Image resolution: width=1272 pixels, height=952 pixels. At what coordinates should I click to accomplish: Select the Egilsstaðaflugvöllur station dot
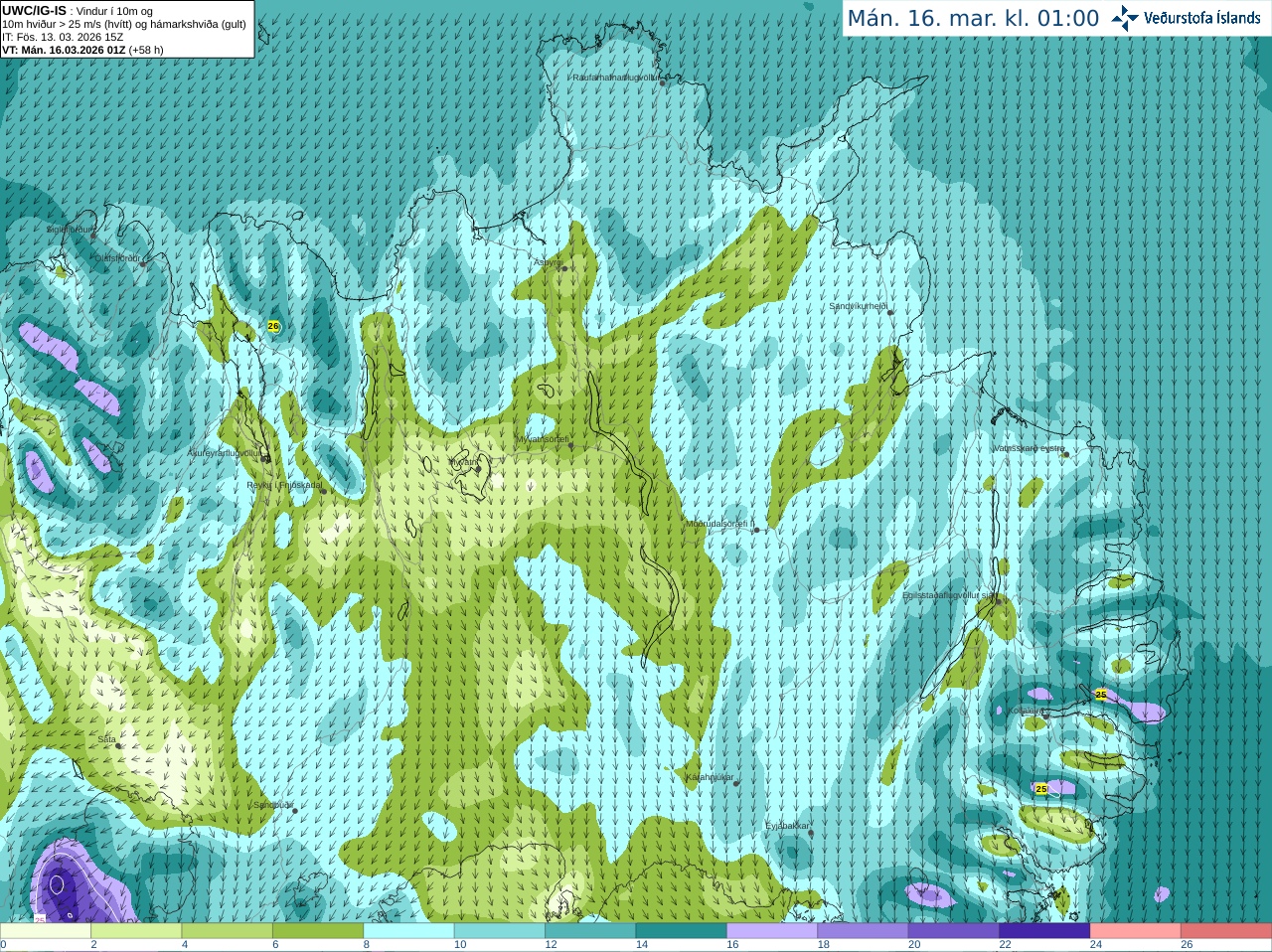pyautogui.click(x=999, y=600)
